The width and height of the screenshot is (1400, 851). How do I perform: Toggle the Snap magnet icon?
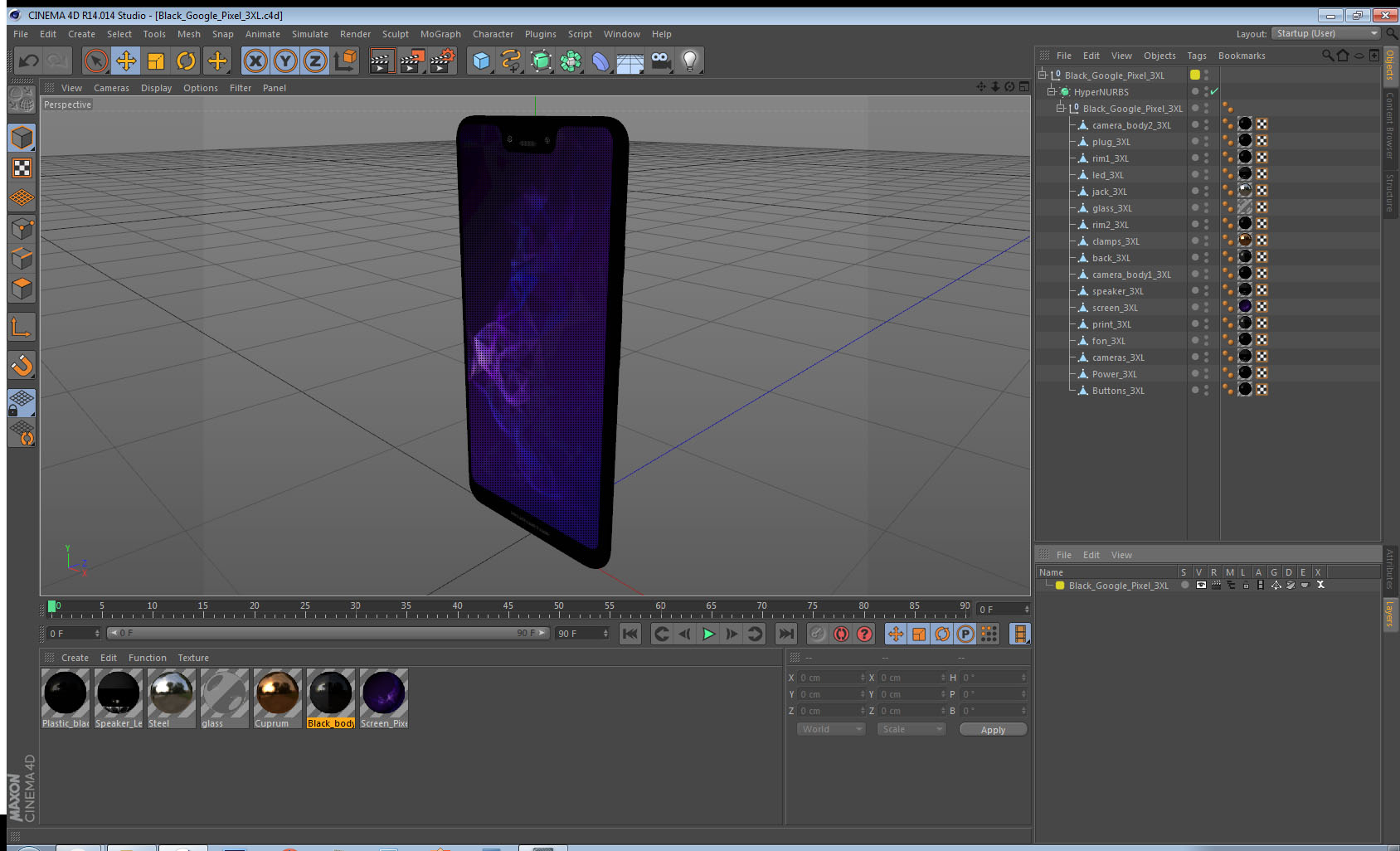pos(22,365)
